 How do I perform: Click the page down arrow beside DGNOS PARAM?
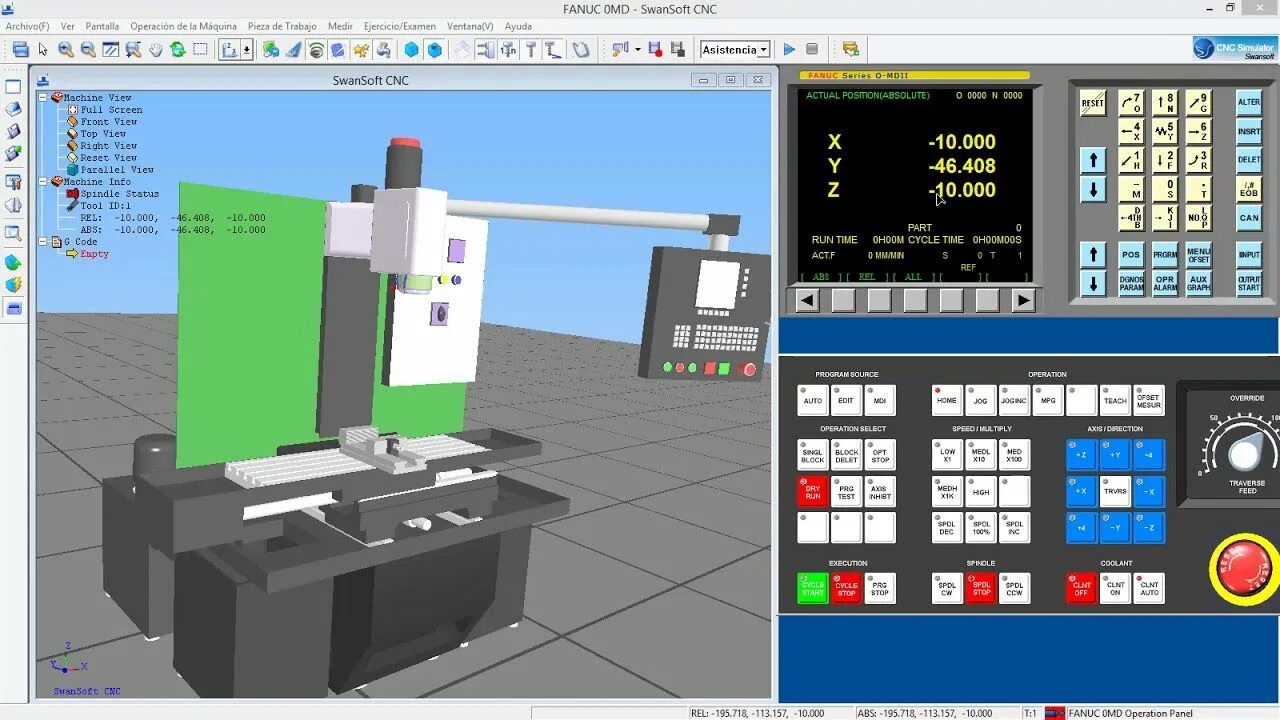[1093, 283]
